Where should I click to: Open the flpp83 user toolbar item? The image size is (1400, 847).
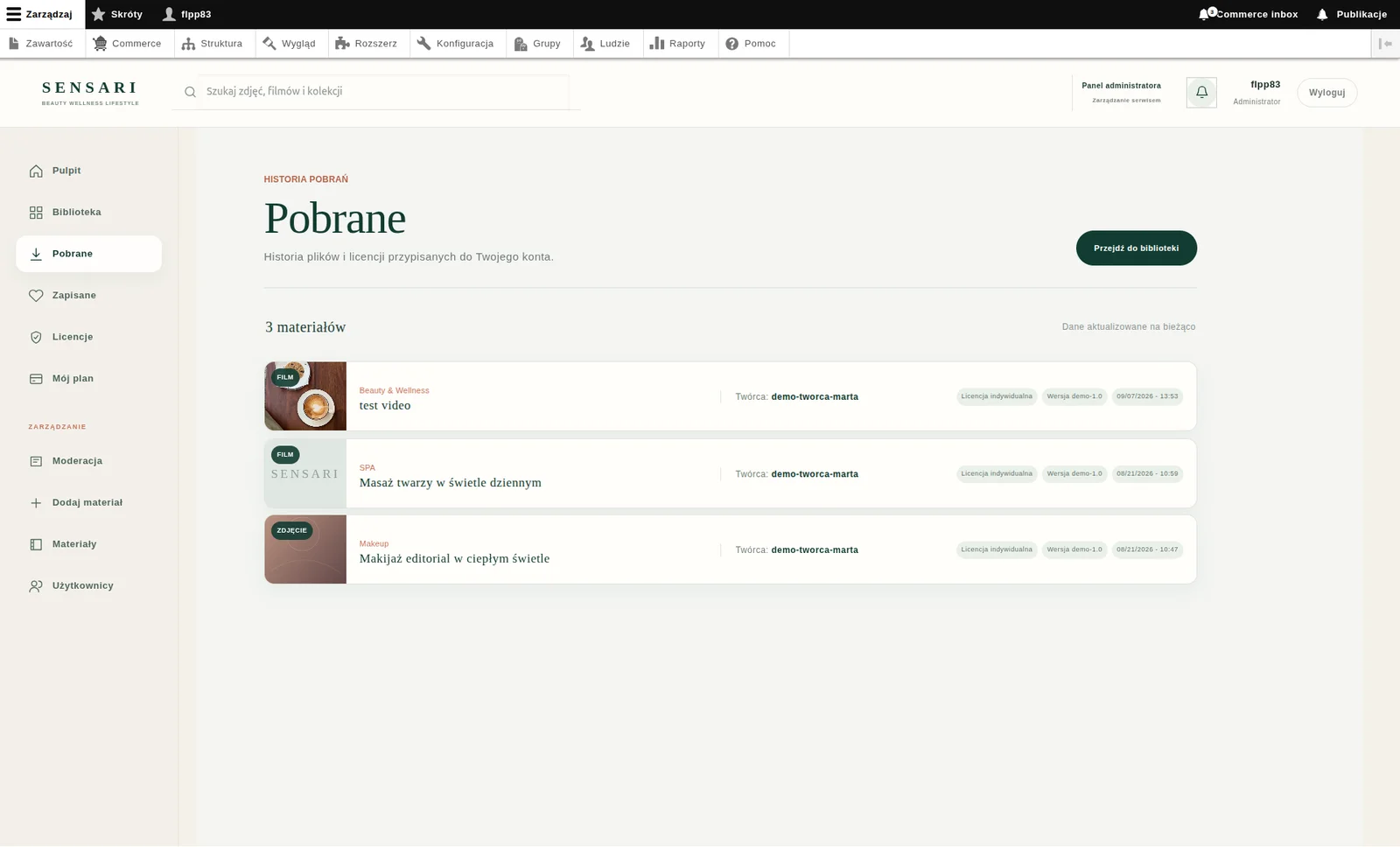[x=186, y=14]
